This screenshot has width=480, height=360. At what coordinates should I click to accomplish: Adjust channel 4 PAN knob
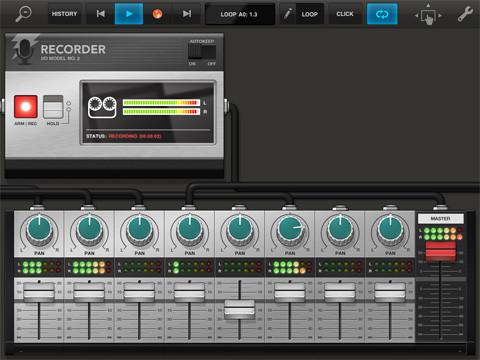tap(190, 231)
